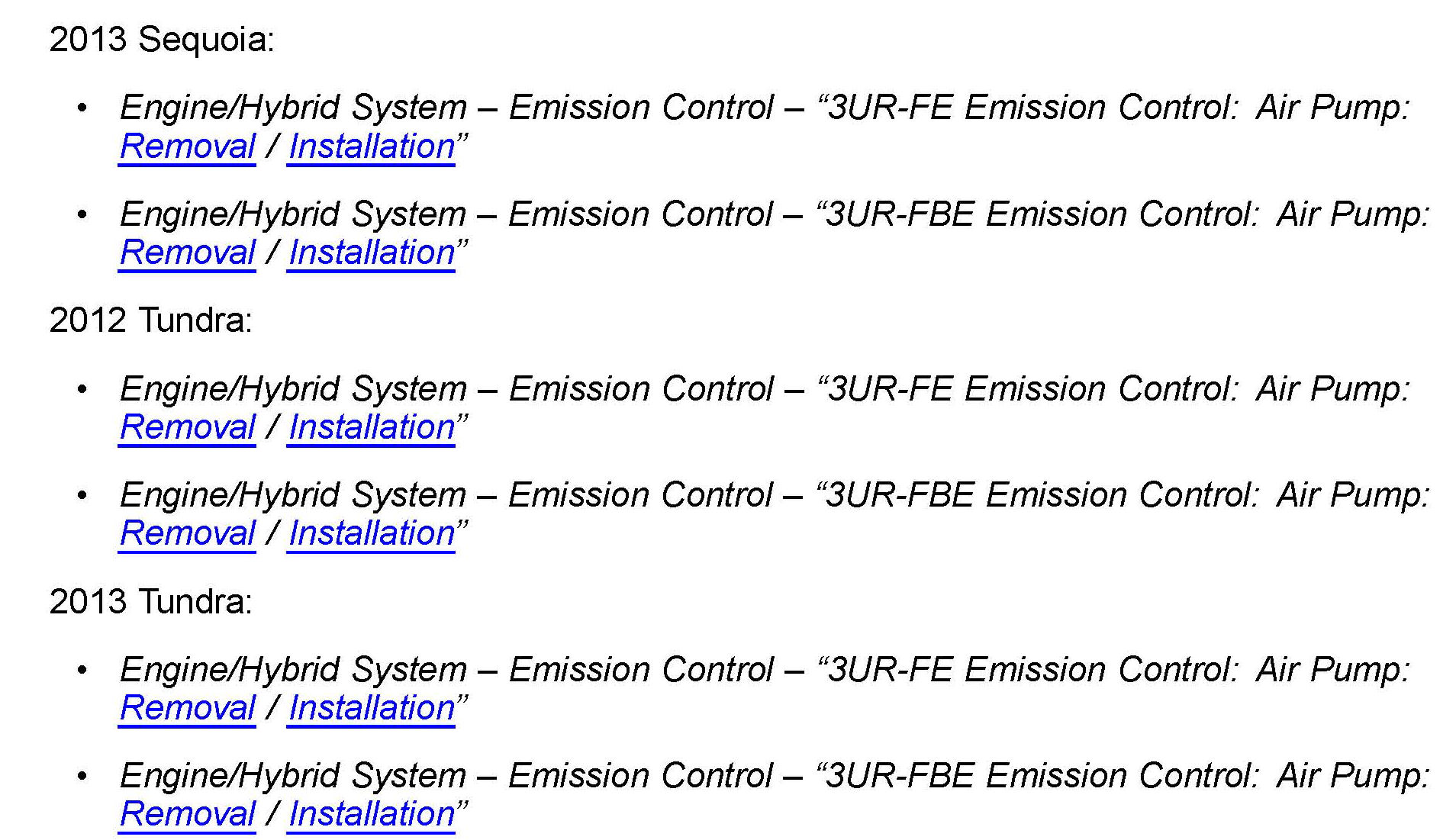Click Removal link under 2013 Sequoia 3UR-FBE entry
Viewport: 1456px width, 840px height.
188,253
